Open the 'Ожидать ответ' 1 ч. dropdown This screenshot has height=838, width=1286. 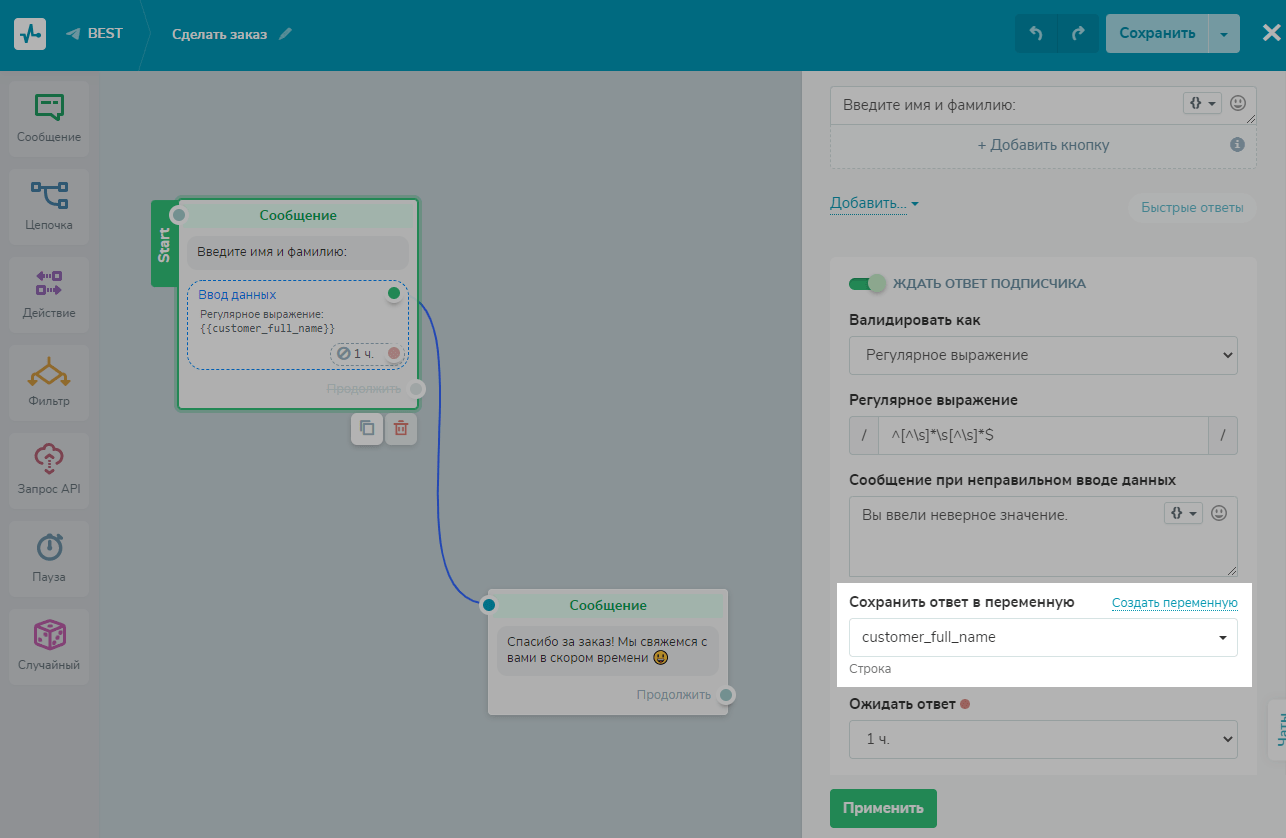click(x=1042, y=739)
